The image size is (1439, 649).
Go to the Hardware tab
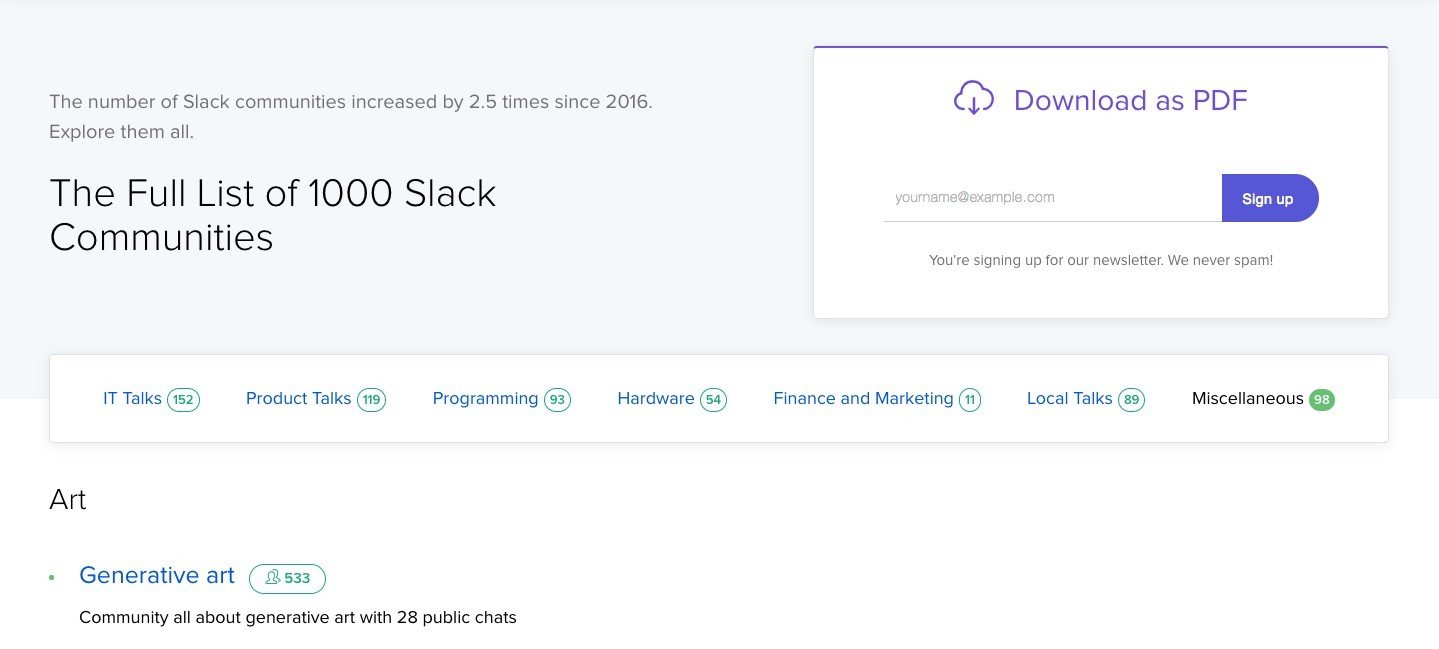(x=655, y=399)
